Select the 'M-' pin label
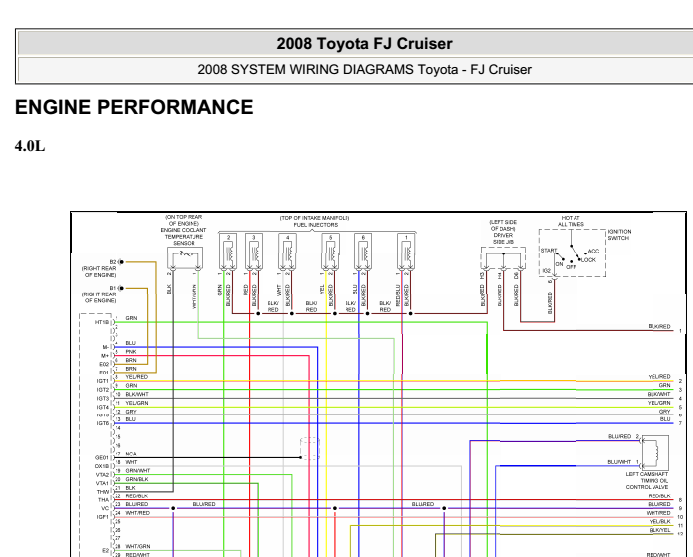The height and width of the screenshot is (557, 693). click(x=105, y=347)
